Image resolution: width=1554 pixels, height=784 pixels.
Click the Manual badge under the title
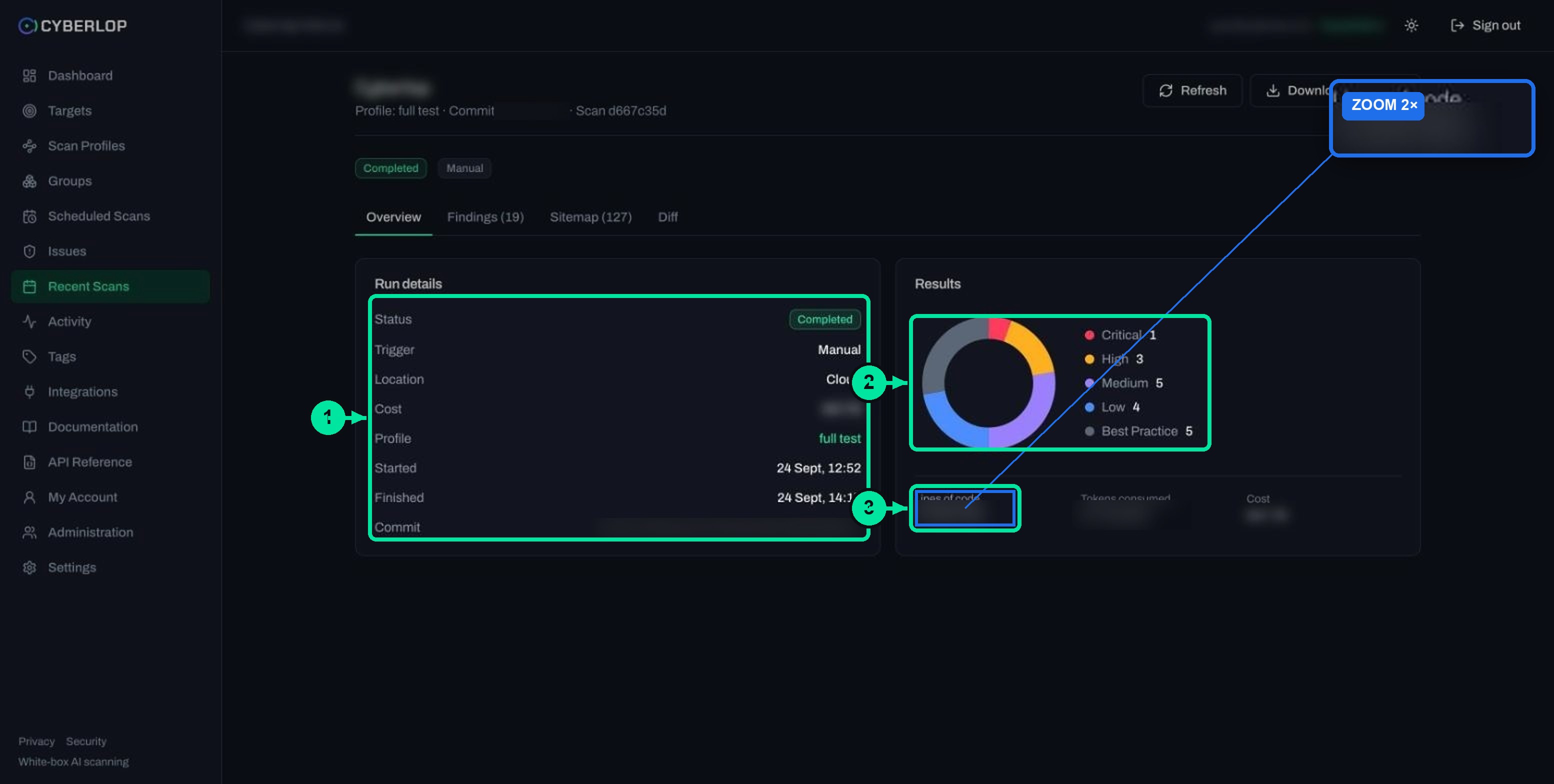click(x=464, y=168)
